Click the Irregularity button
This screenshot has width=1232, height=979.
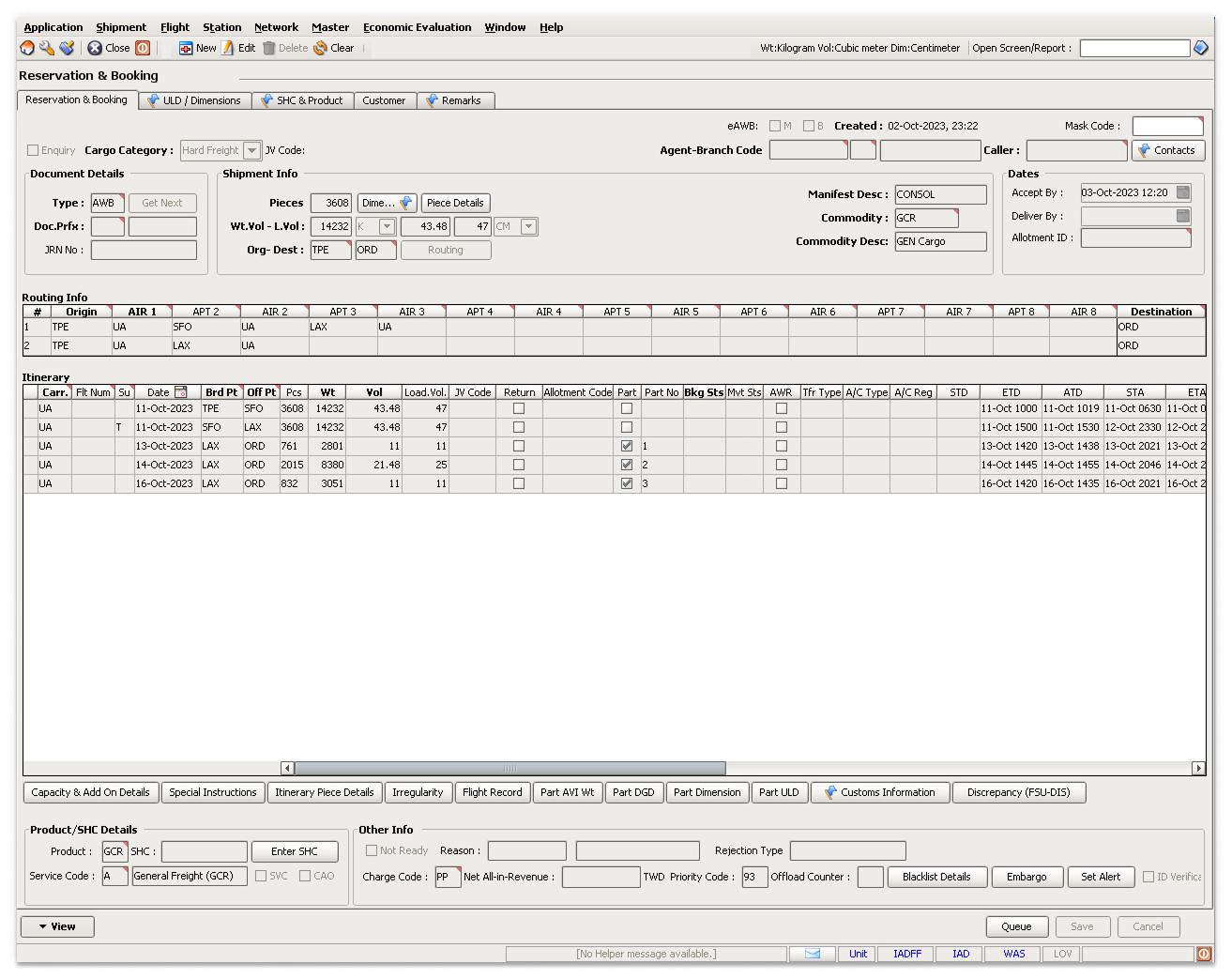point(418,792)
